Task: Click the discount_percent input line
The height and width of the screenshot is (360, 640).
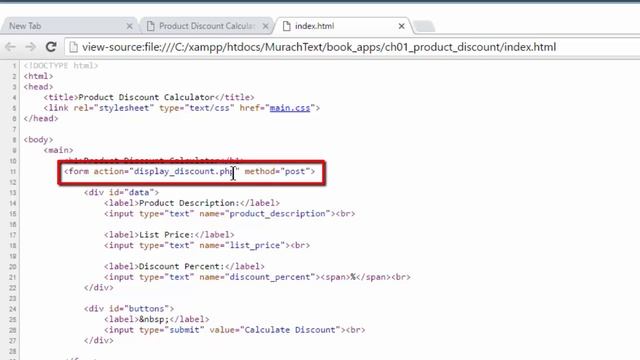Action: [257, 277]
